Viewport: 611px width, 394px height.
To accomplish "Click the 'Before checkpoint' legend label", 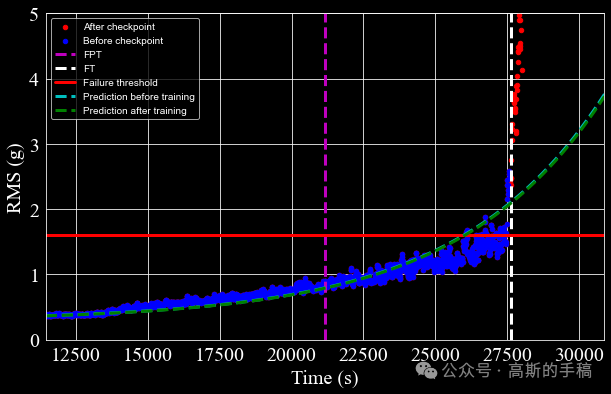I will 123,41.
